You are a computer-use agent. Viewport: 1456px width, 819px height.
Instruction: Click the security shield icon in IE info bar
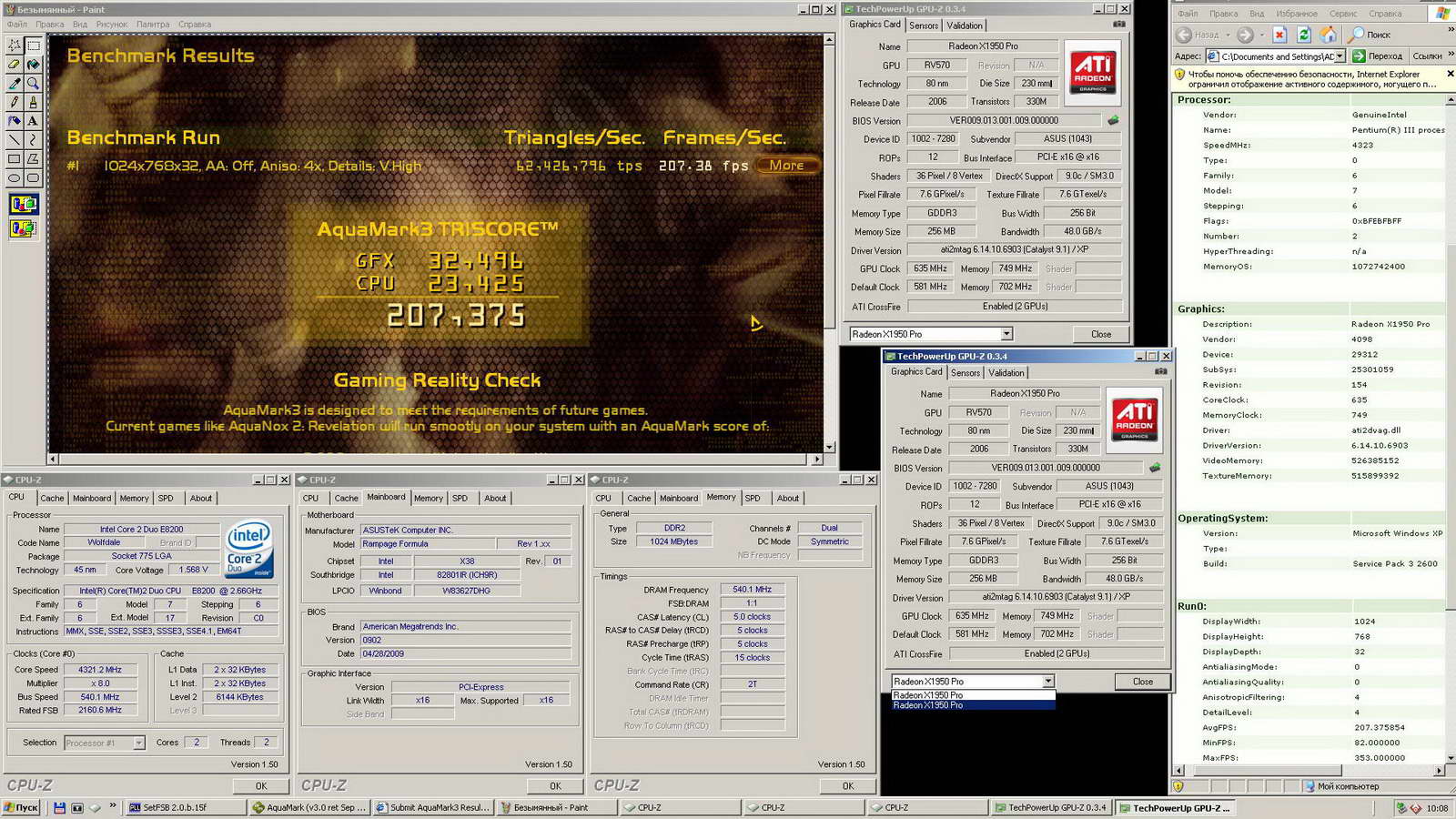1180,75
